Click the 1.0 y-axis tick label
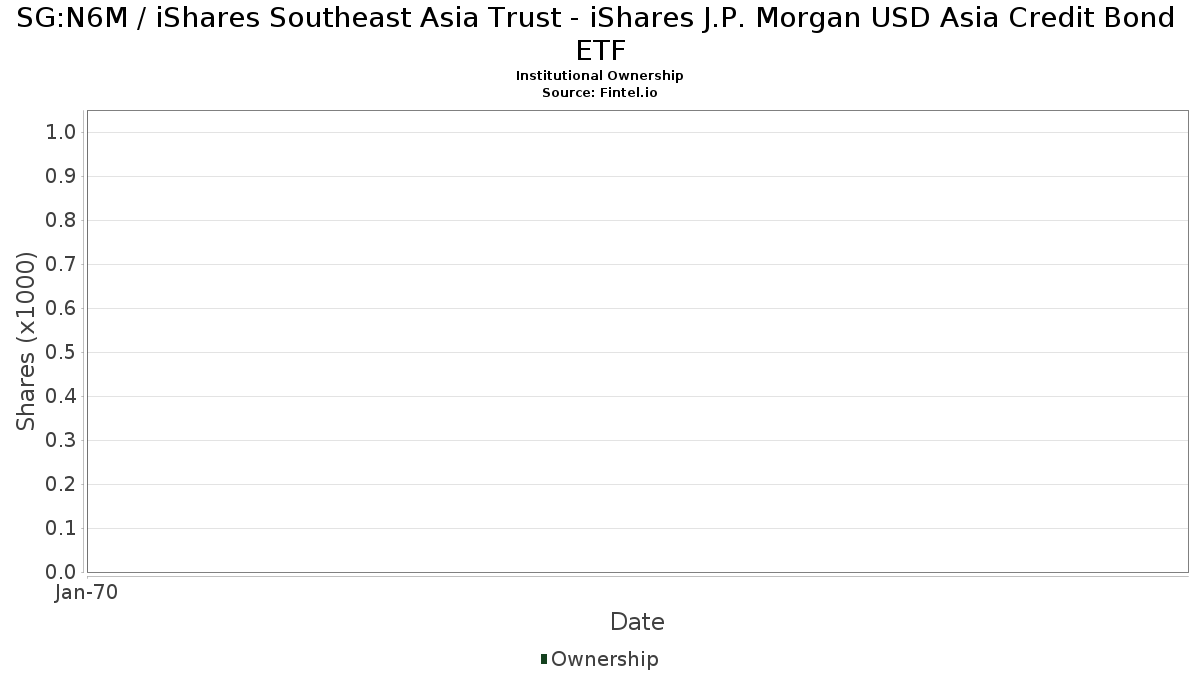1200x675 pixels. 61,133
